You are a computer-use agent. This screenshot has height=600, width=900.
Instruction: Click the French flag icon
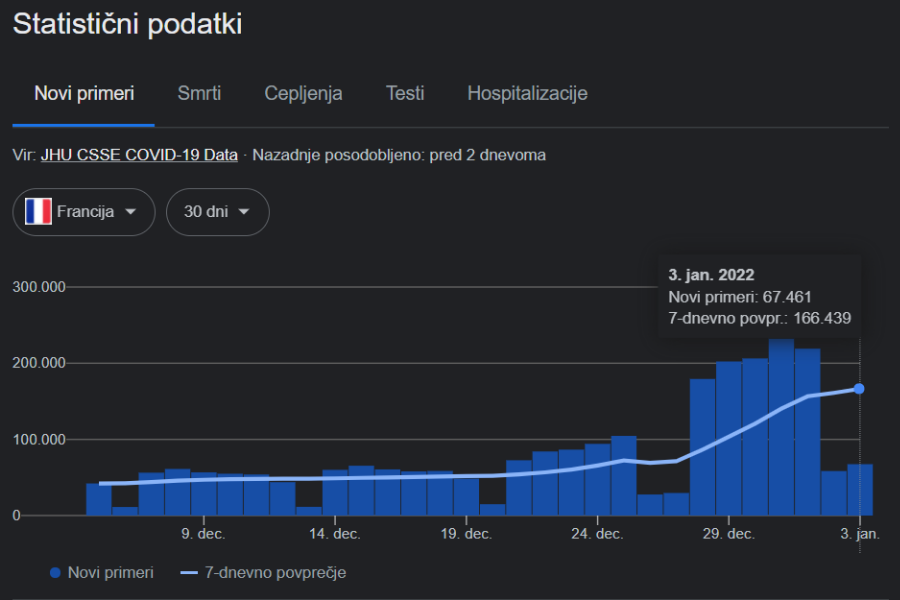(x=39, y=211)
